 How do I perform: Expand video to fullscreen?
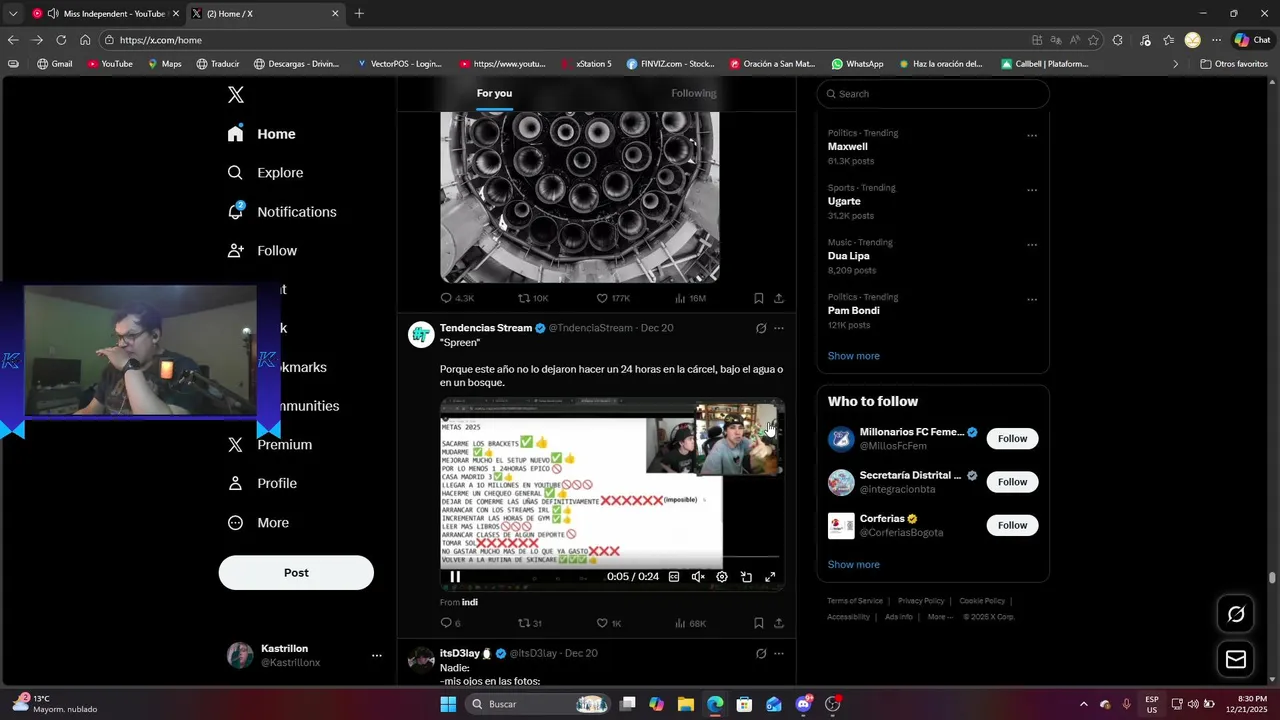770,577
